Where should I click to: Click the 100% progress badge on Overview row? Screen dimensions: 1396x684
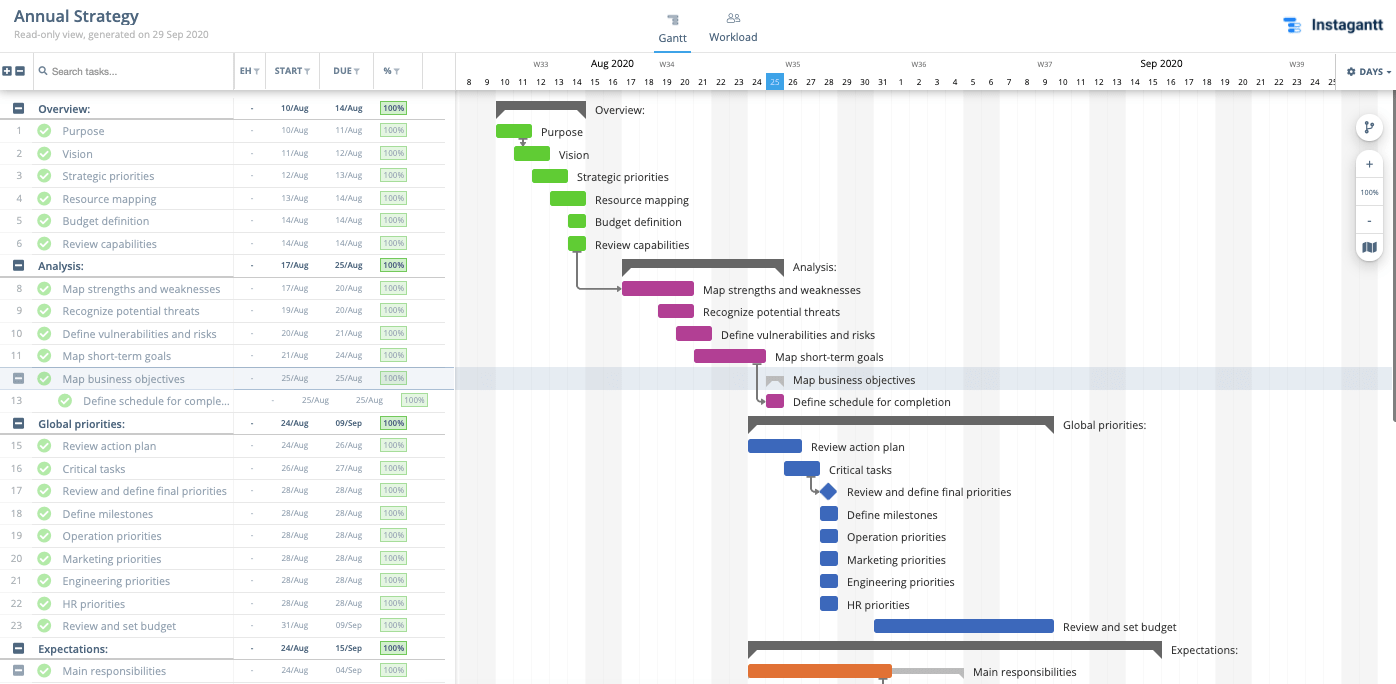pyautogui.click(x=393, y=108)
